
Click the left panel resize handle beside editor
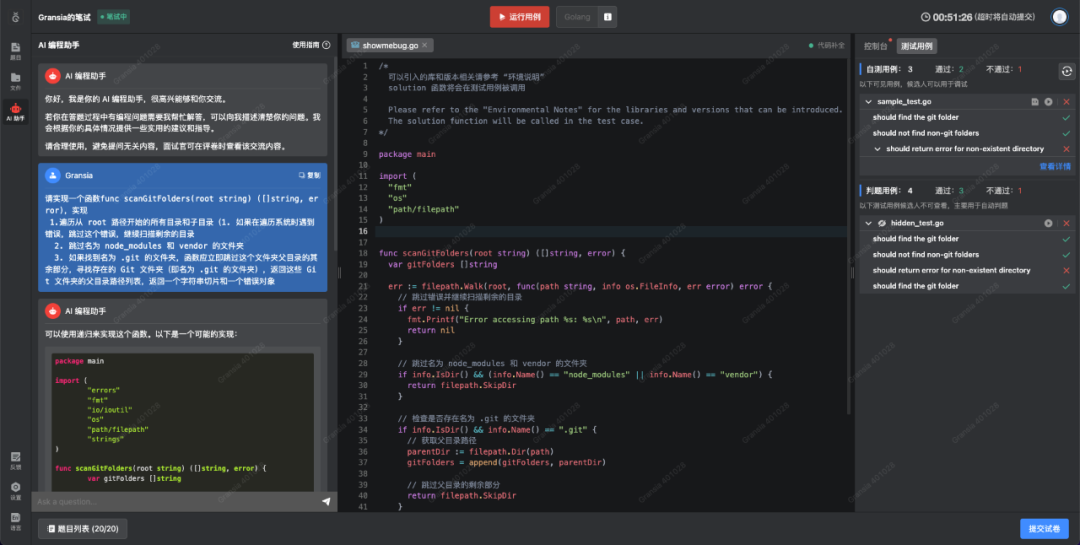(339, 273)
